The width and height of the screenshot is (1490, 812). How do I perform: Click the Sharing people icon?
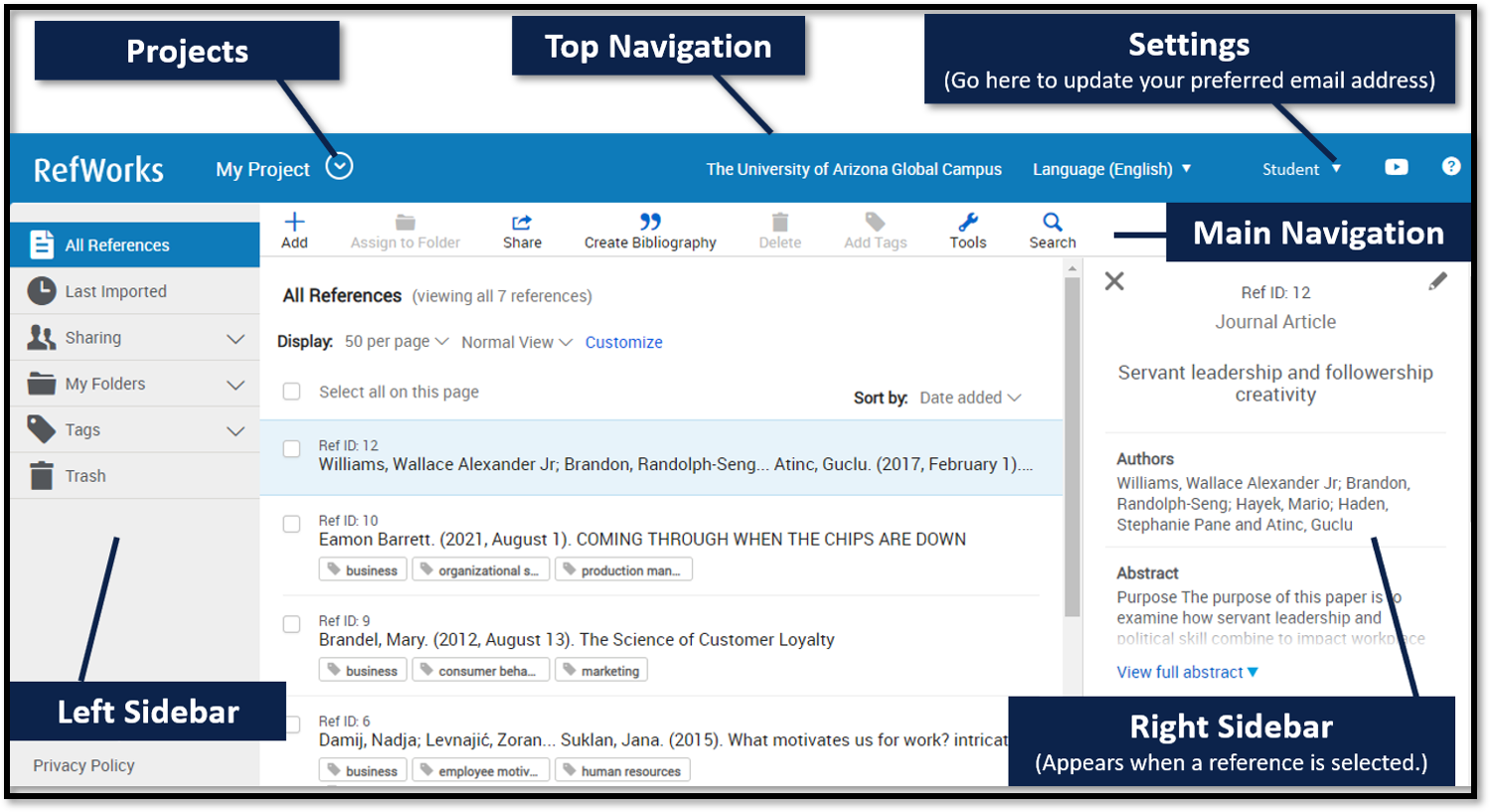42,338
